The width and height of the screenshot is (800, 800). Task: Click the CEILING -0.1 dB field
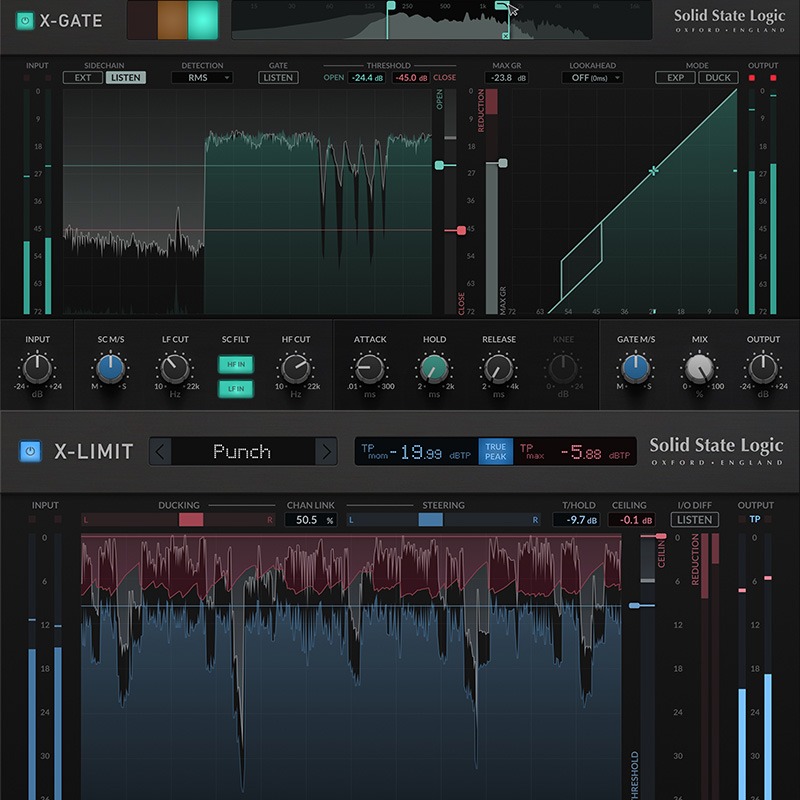pos(632,520)
